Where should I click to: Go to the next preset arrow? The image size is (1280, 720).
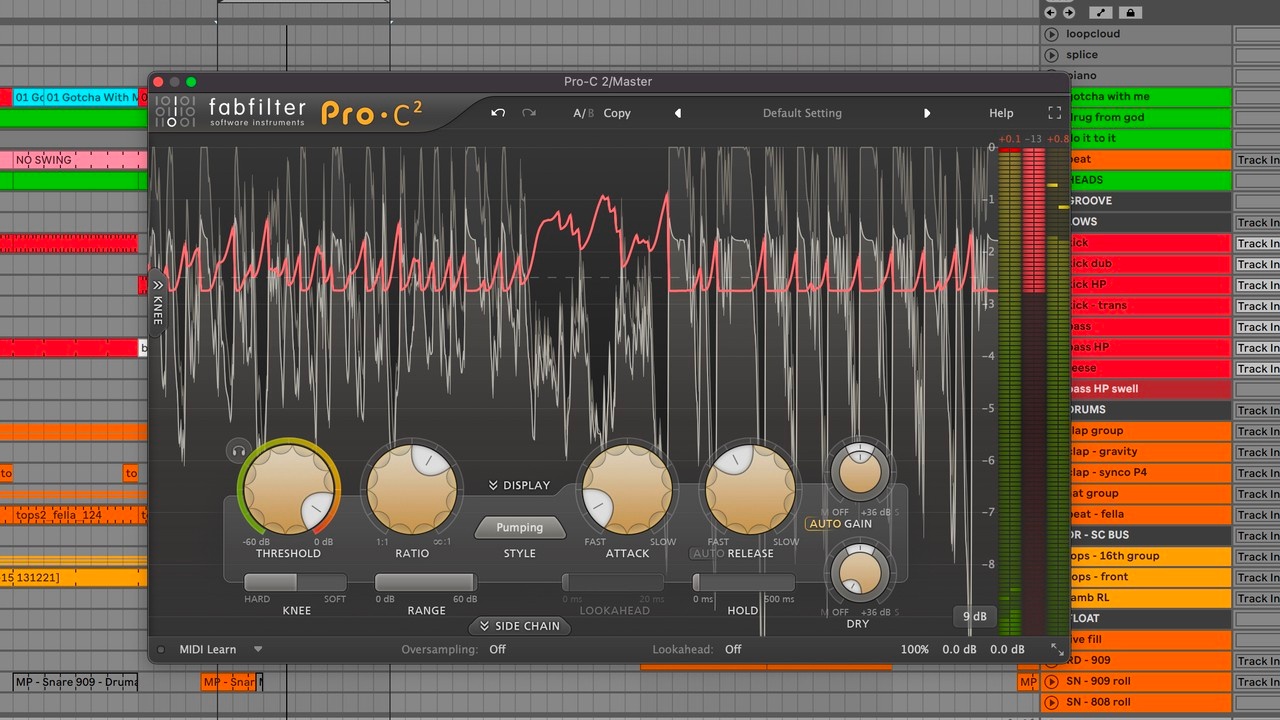[927, 113]
